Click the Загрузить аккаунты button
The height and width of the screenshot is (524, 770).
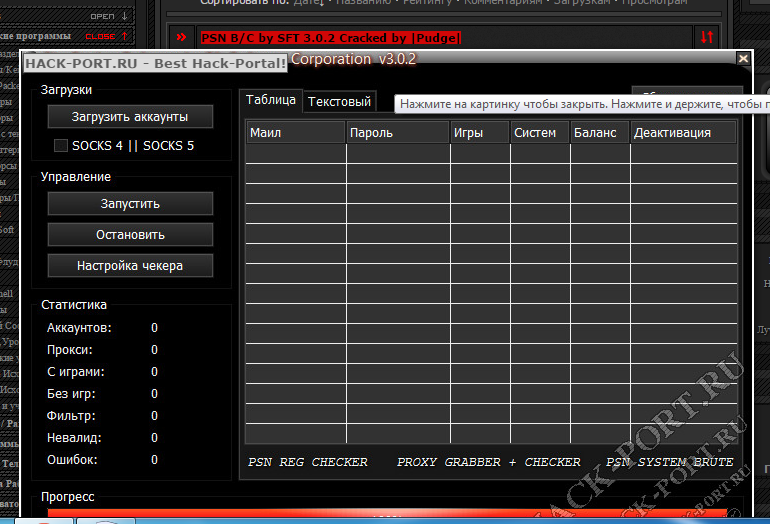[x=130, y=116]
